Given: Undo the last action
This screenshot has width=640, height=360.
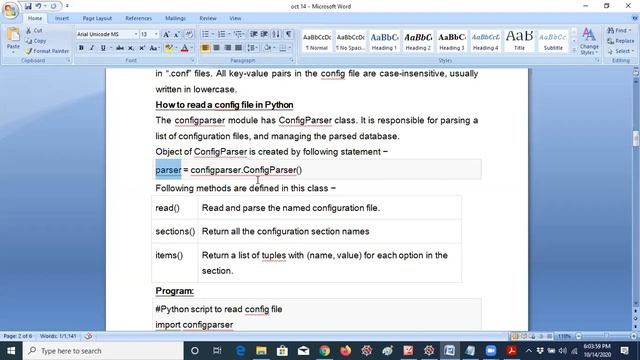Looking at the screenshot, I should tap(38, 6).
